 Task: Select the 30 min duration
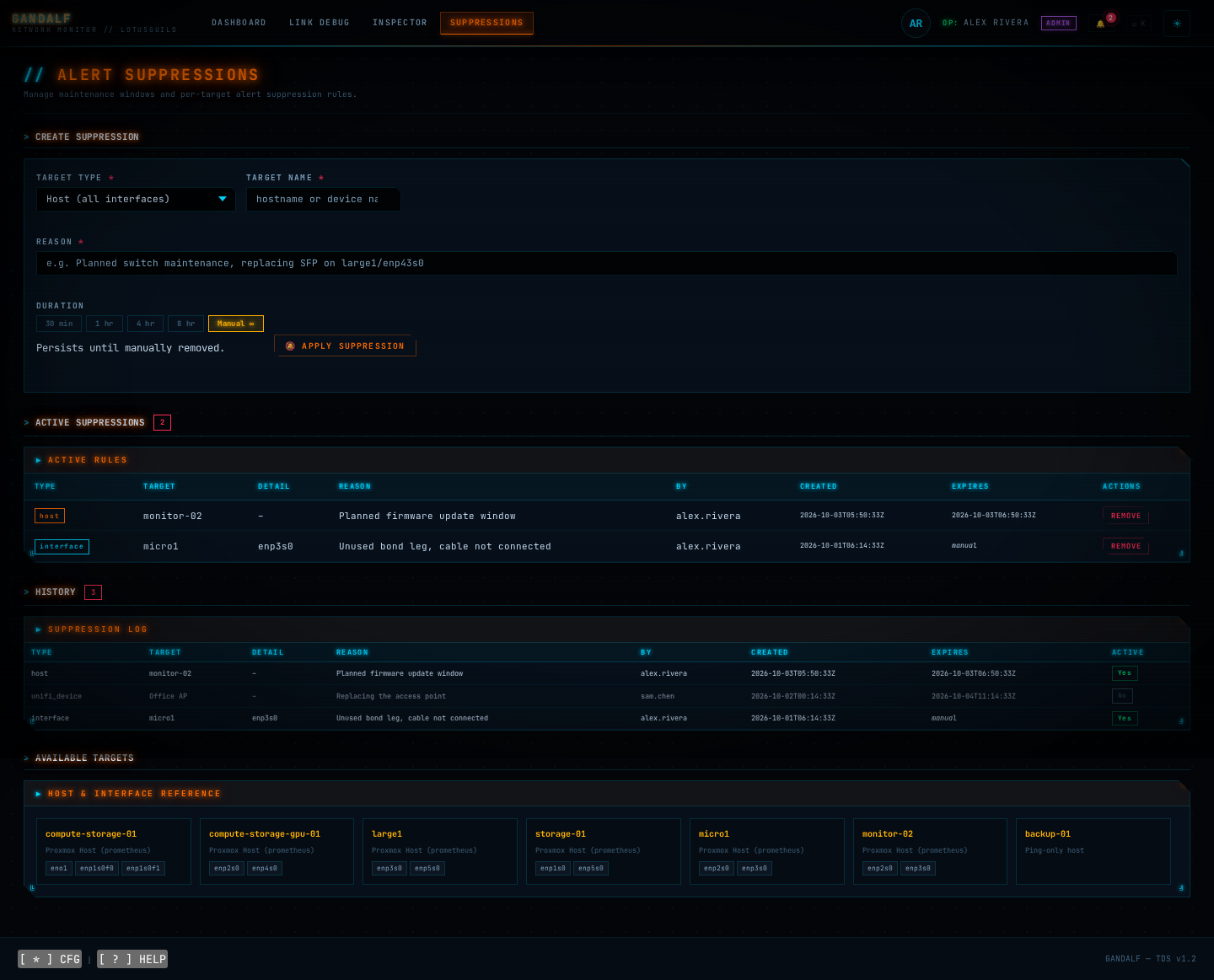[59, 324]
